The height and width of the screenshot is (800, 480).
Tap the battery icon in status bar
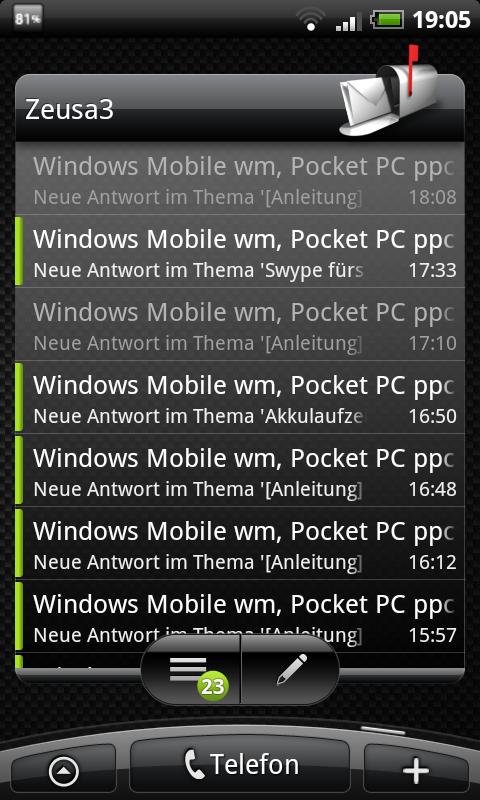point(387,20)
